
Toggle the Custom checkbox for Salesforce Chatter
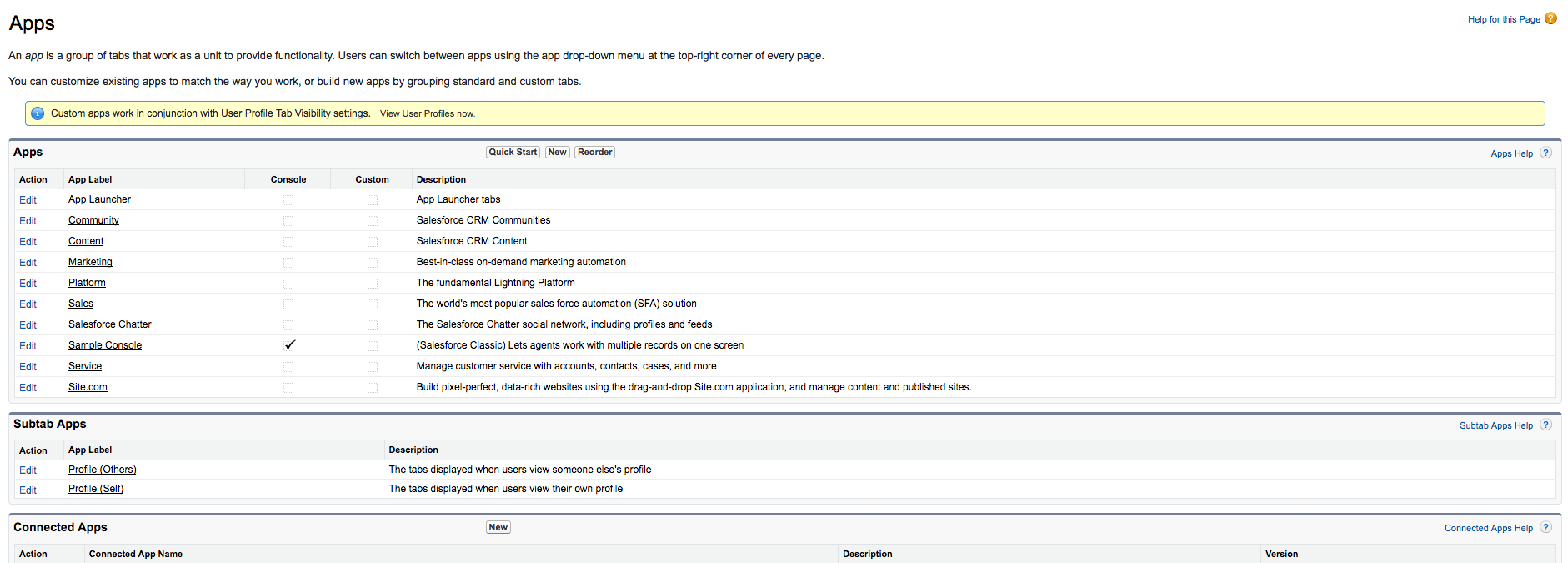pos(373,325)
